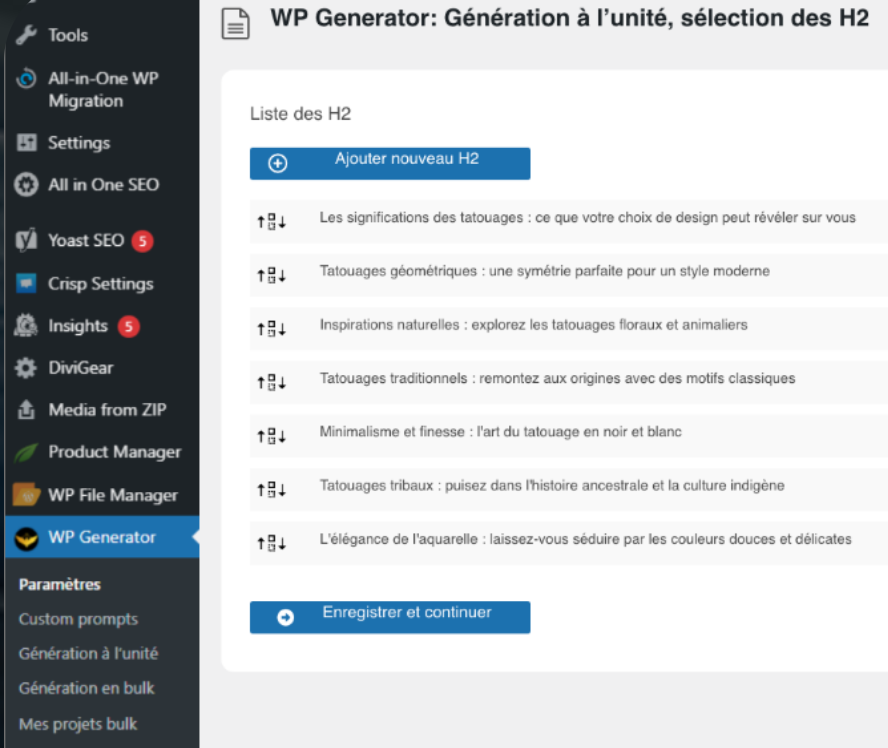
Task: Click the All in One SEO gear icon
Action: [26, 185]
